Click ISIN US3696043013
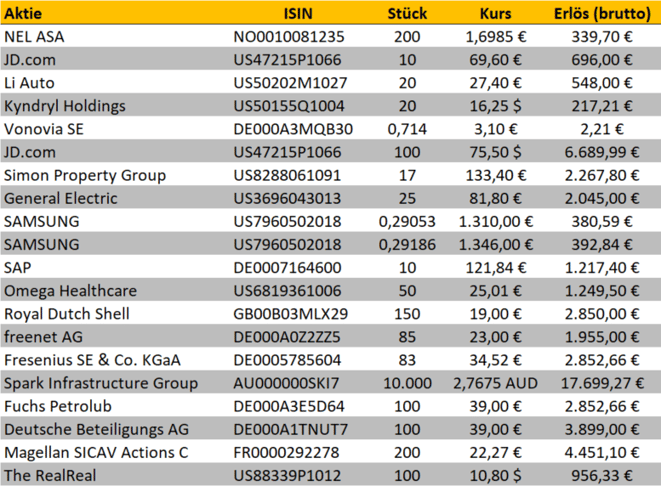 [287, 199]
